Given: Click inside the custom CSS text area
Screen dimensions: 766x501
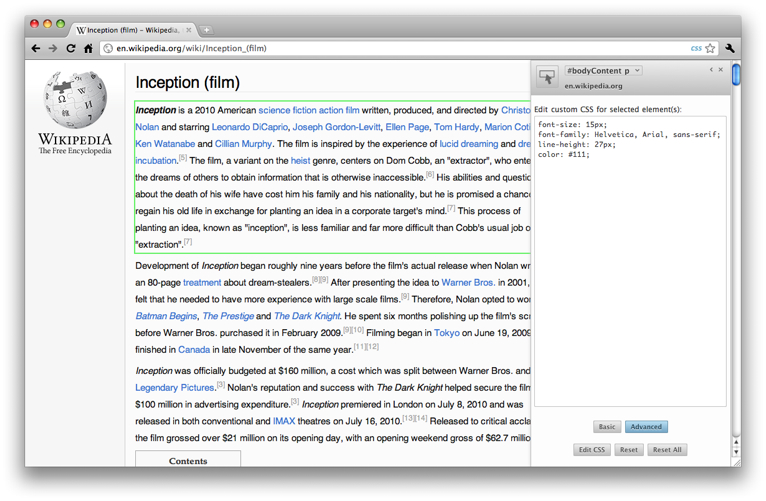Looking at the screenshot, I should [630, 261].
